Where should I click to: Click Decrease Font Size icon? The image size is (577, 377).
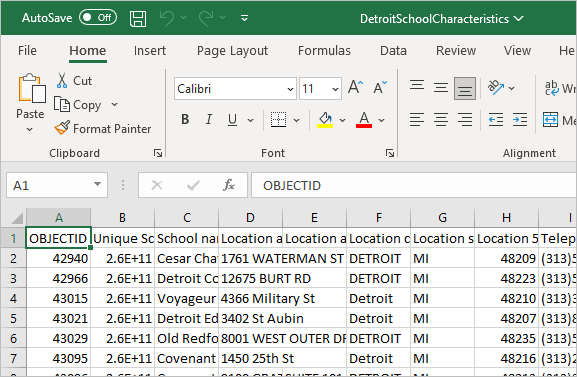pos(380,88)
